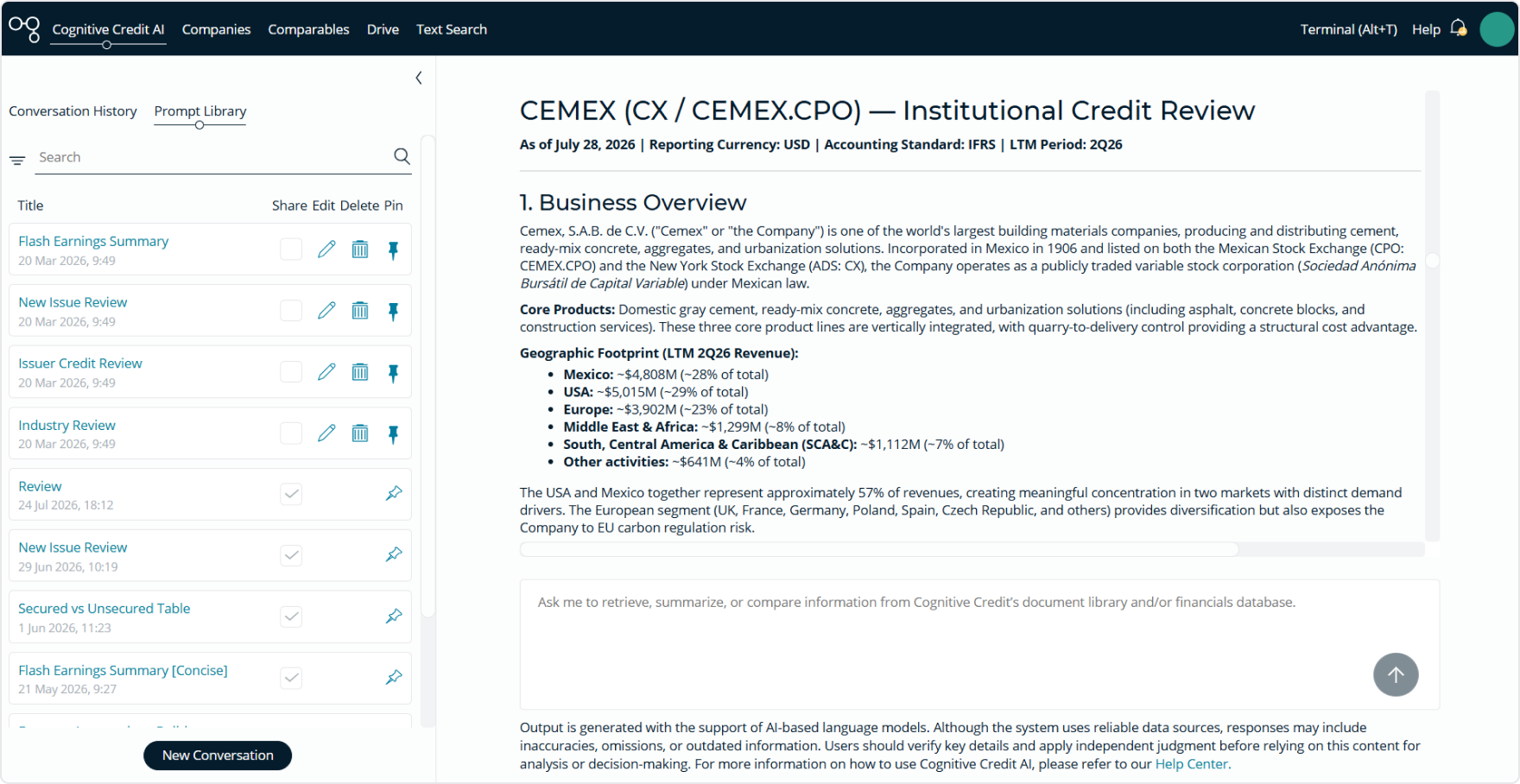
Task: Open the Help menu
Action: (x=1426, y=29)
